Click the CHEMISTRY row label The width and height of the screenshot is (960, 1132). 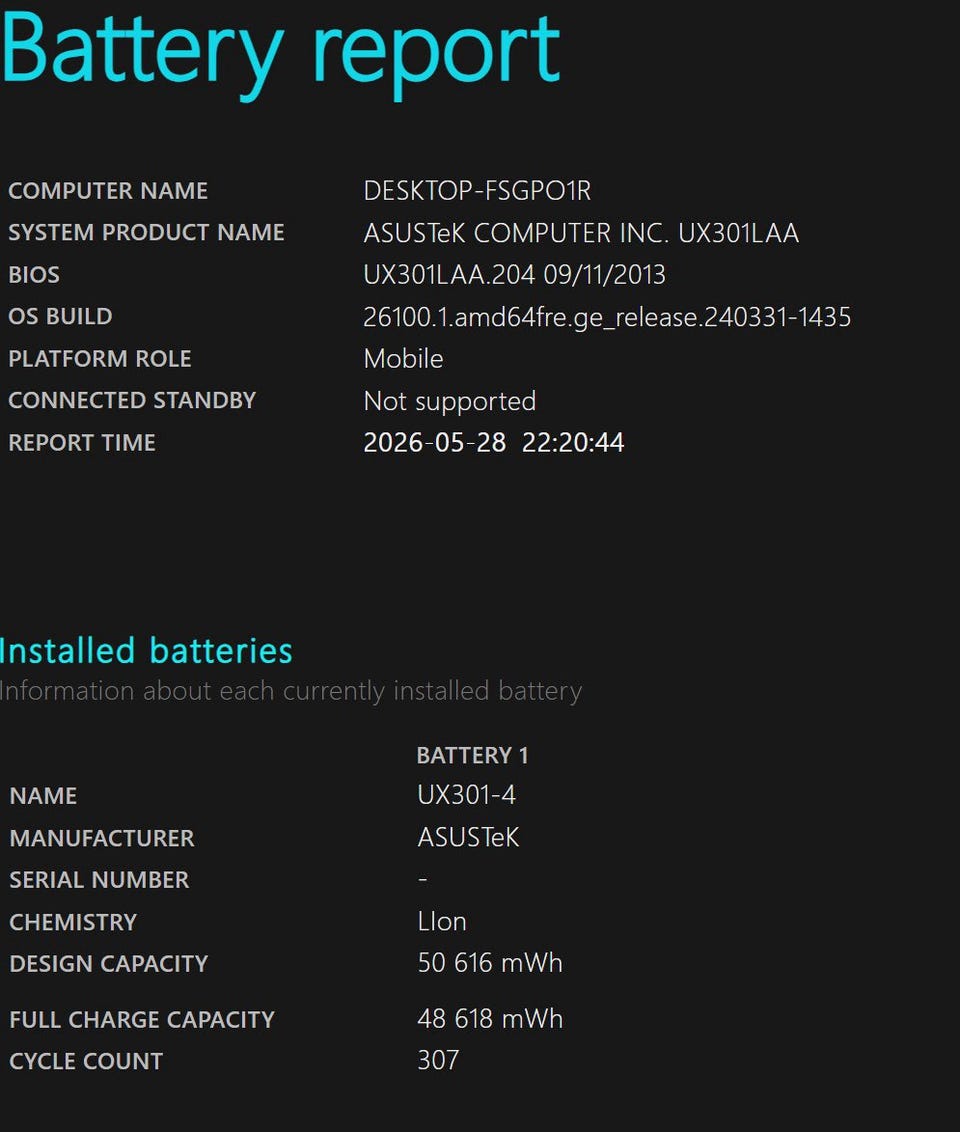(x=73, y=922)
